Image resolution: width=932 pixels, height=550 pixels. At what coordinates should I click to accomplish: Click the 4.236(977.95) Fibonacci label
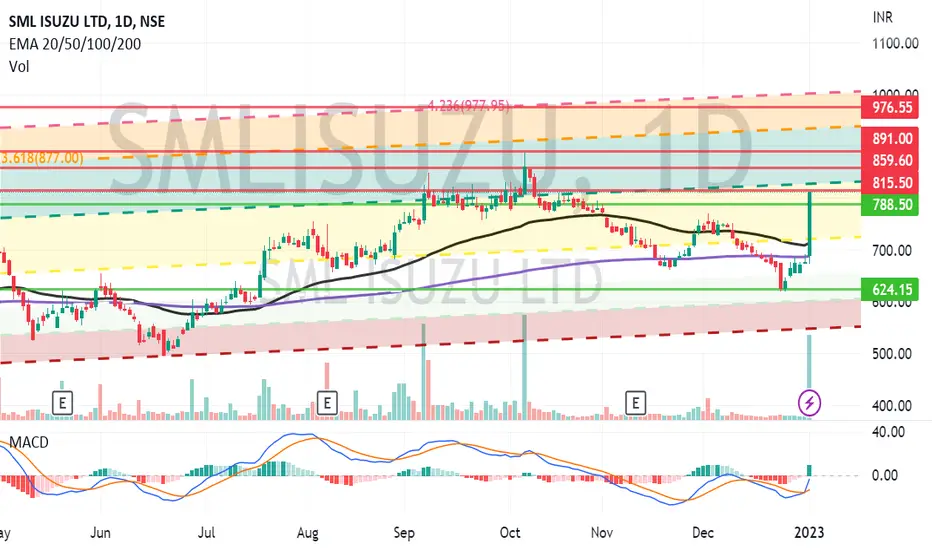[469, 106]
